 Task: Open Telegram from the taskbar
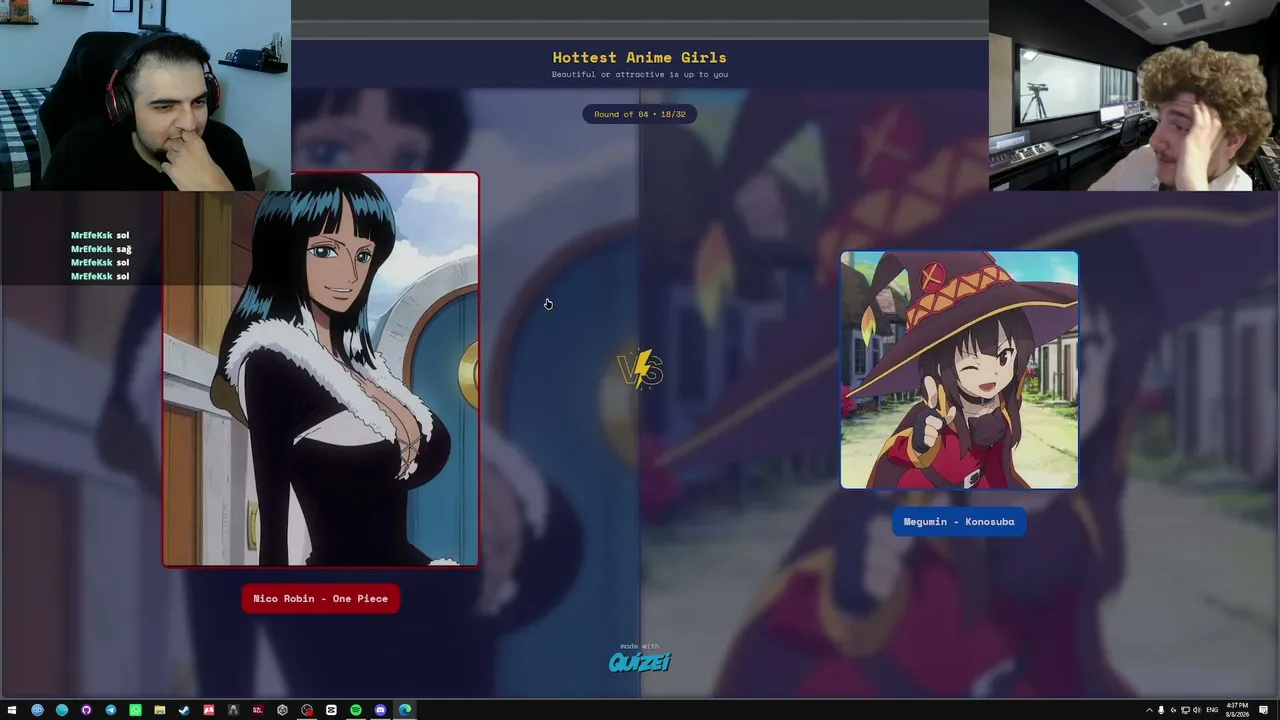pos(111,710)
